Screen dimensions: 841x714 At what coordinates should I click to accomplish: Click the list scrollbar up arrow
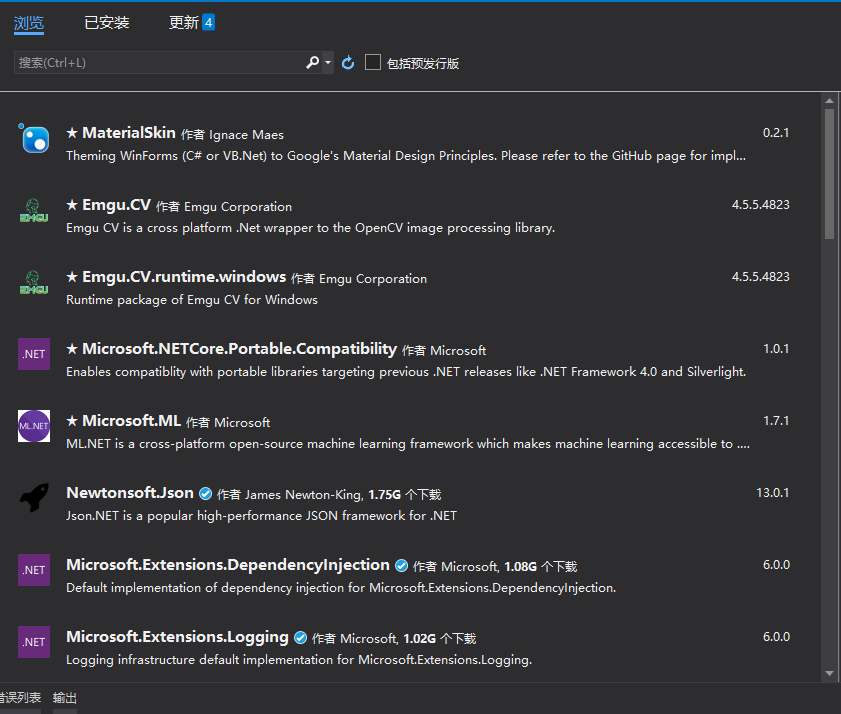tap(830, 101)
